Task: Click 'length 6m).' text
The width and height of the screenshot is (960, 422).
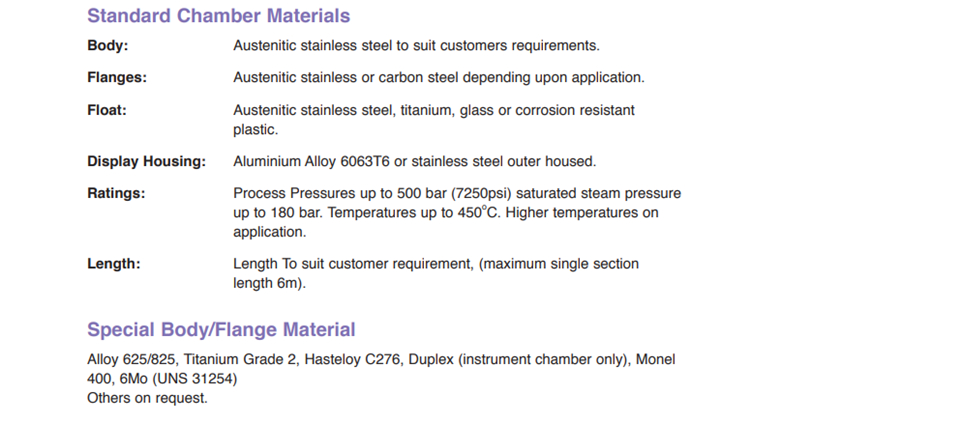Action: point(269,284)
